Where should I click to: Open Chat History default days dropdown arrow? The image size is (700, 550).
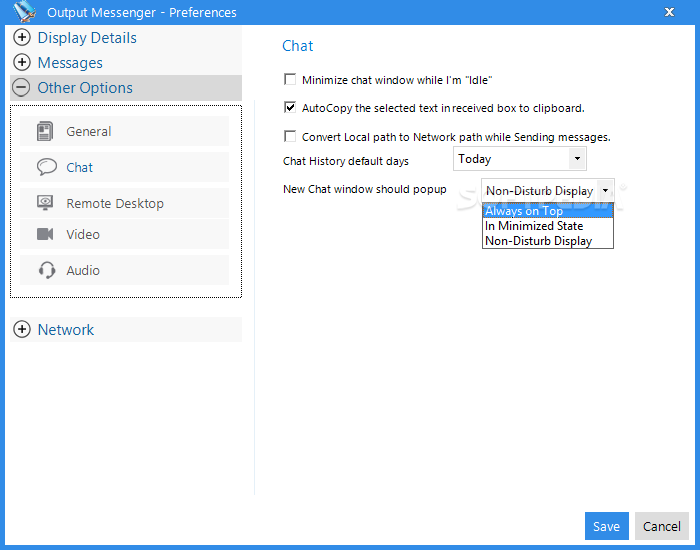(x=577, y=159)
